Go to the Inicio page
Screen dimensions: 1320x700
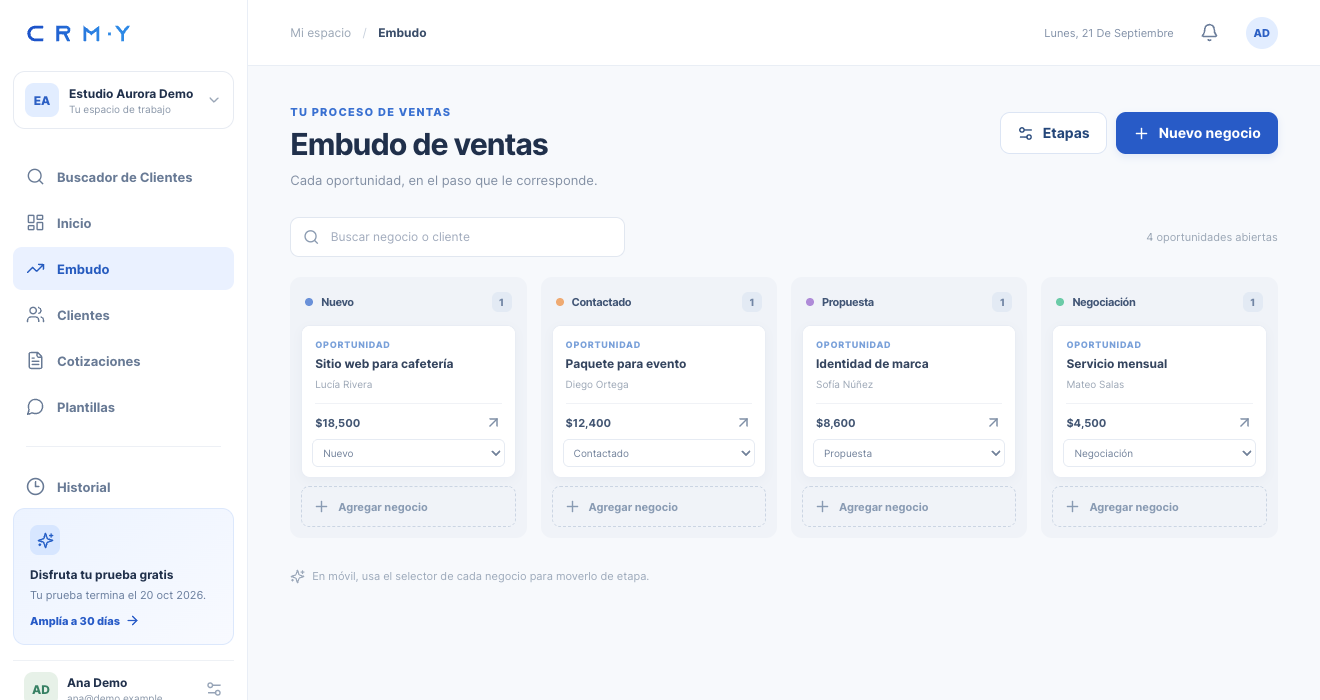click(123, 223)
